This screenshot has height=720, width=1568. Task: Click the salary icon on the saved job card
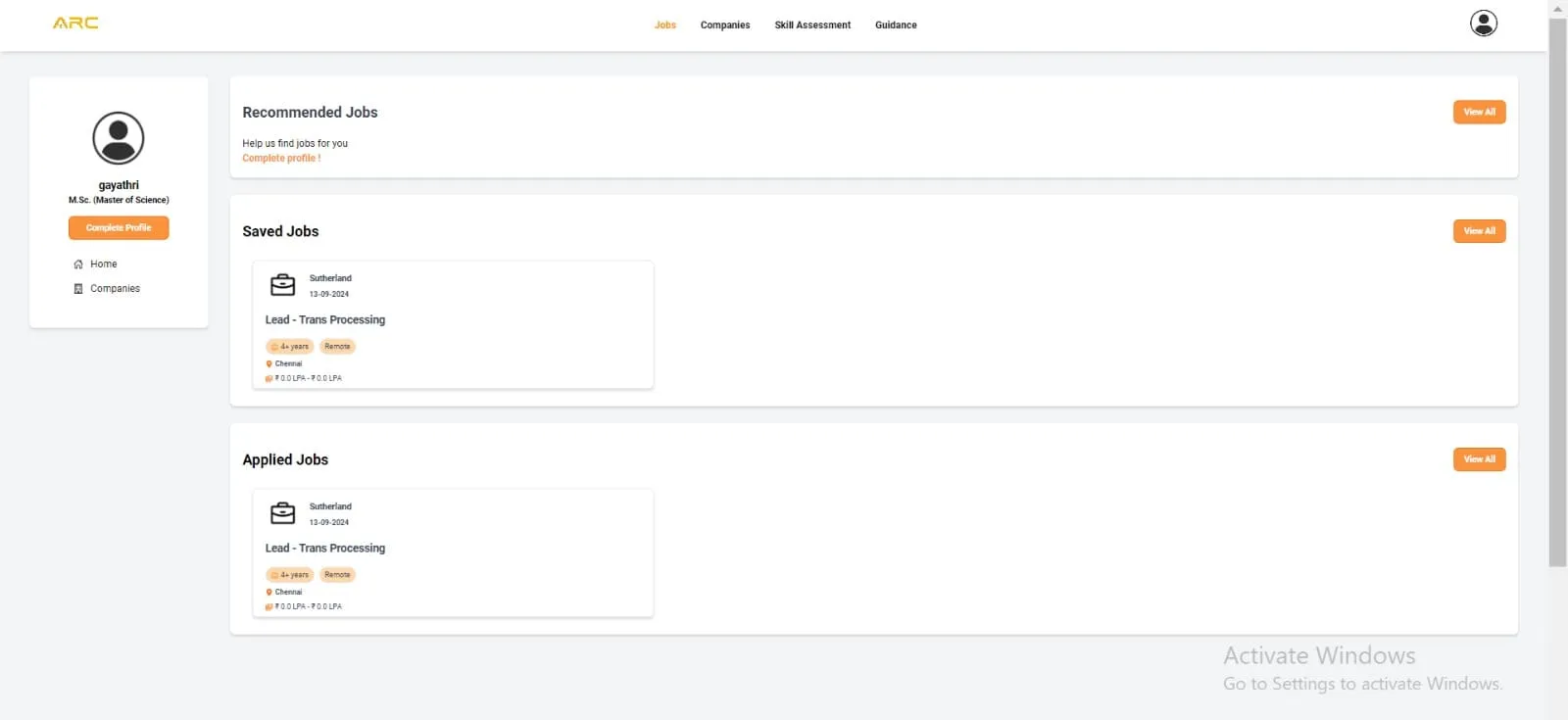click(269, 378)
